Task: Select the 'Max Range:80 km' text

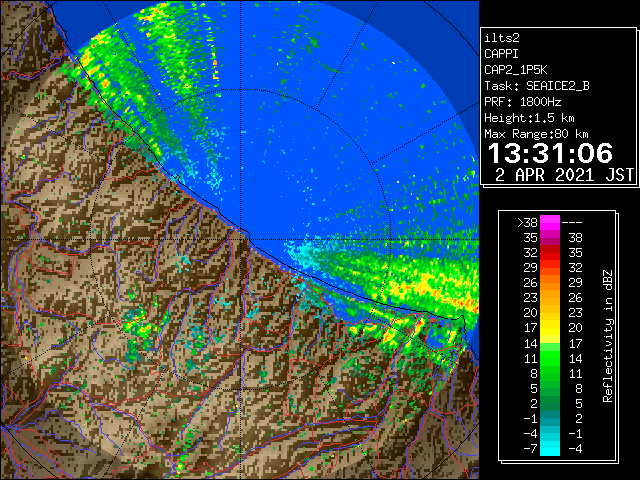Action: tap(536, 134)
